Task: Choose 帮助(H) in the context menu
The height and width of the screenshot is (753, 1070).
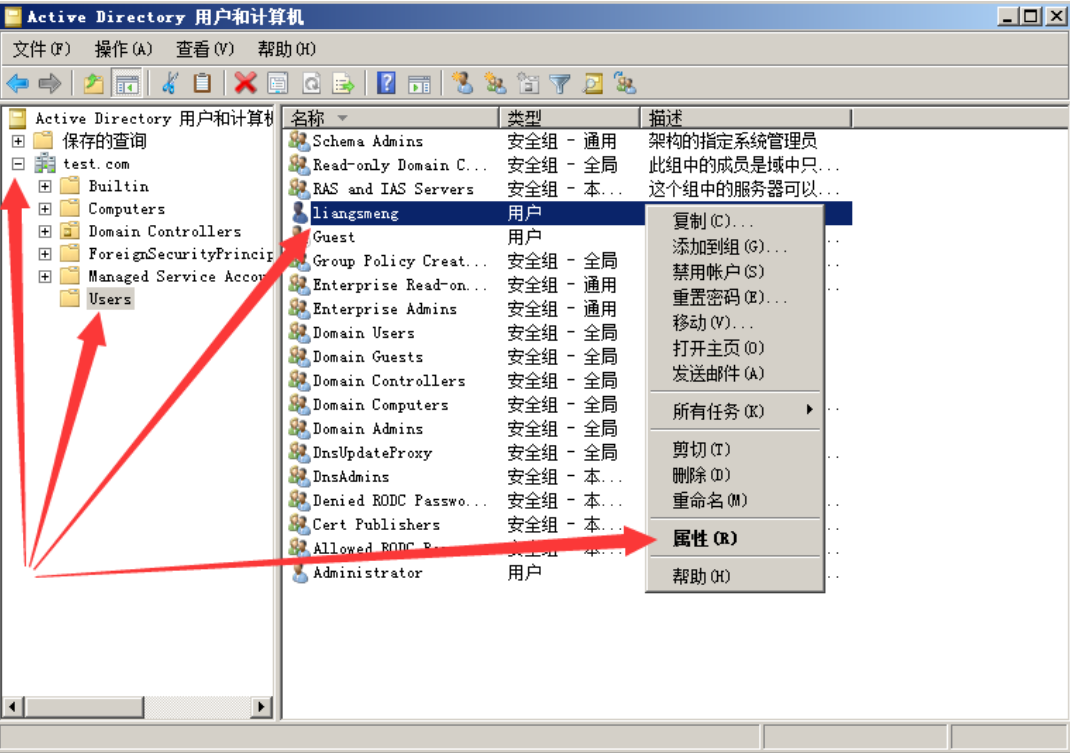Action: click(735, 577)
